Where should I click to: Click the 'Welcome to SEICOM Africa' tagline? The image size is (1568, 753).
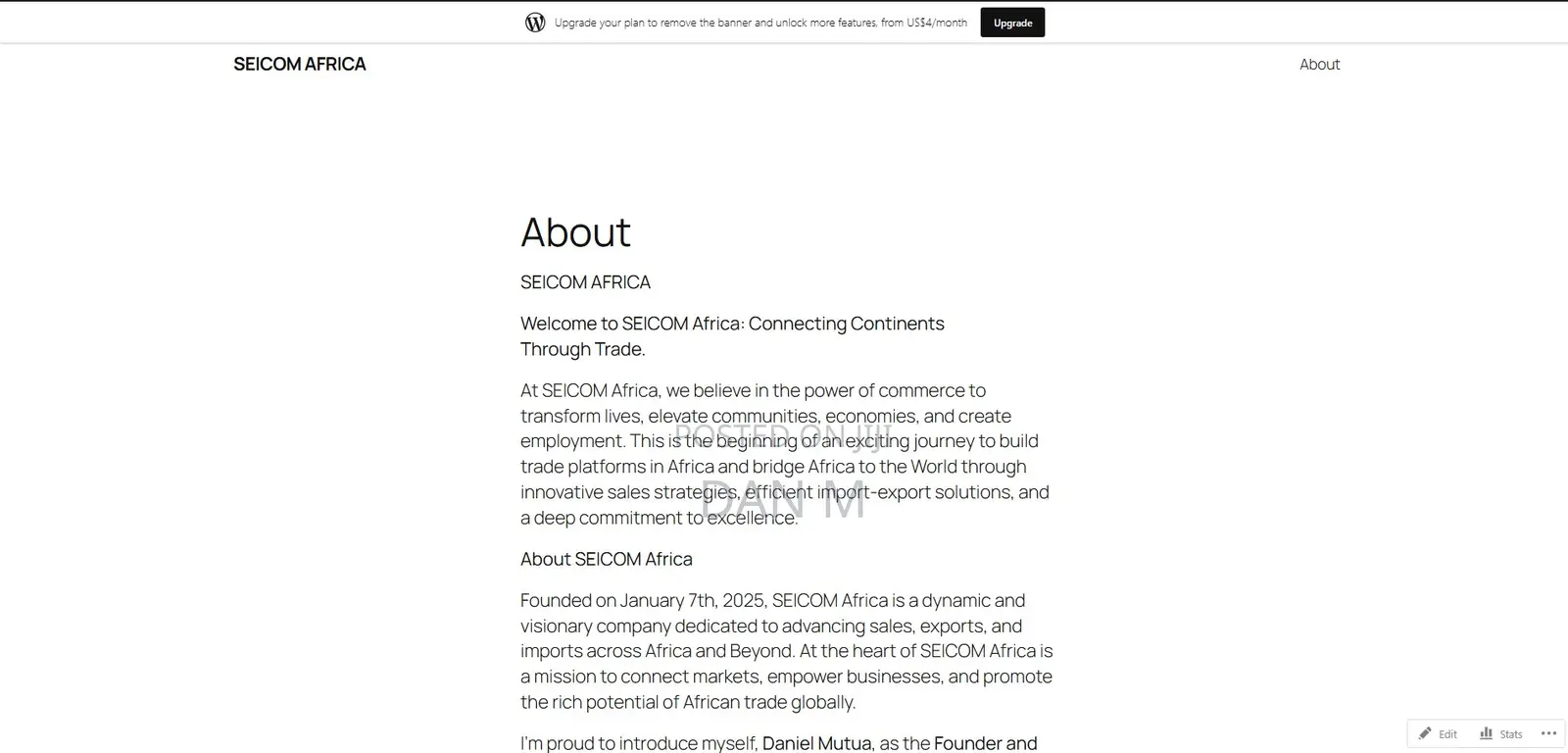[x=732, y=336]
